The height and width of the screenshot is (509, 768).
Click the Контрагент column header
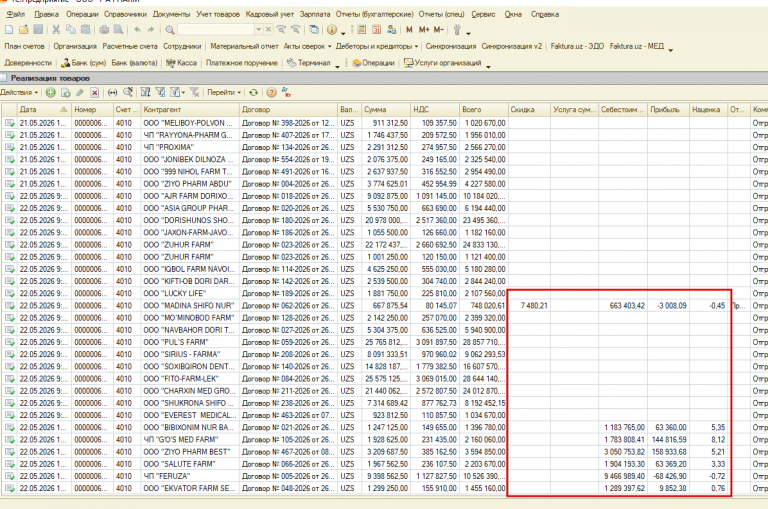(190, 110)
